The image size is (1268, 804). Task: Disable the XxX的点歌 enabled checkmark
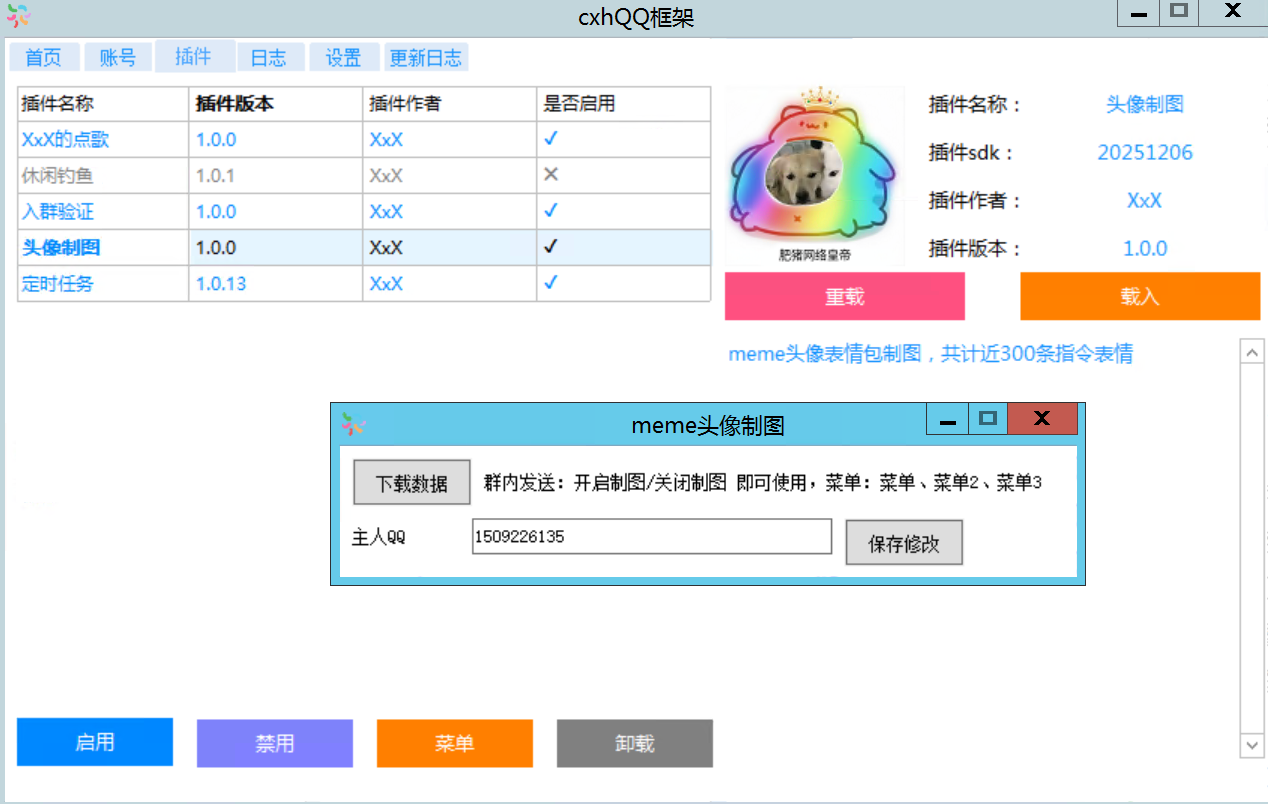(550, 139)
